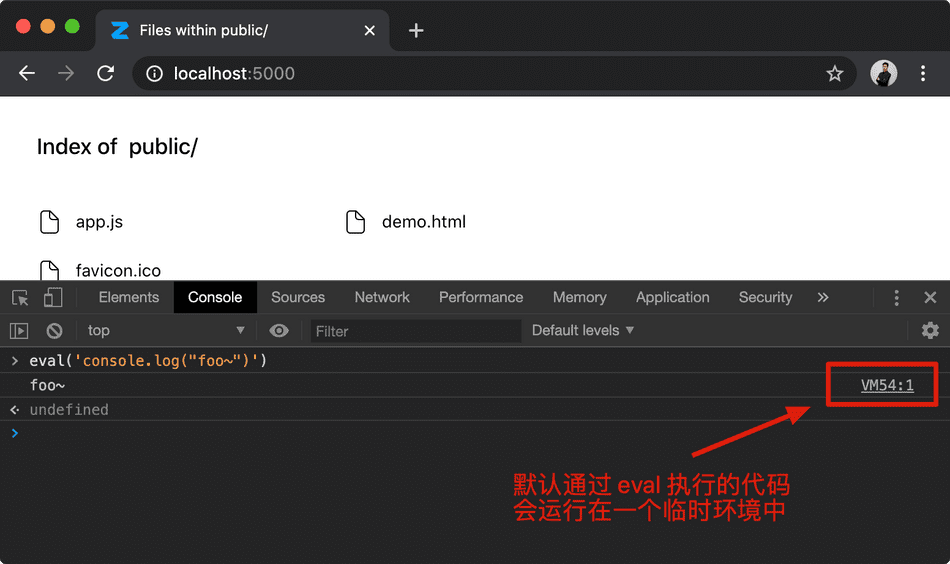Image resolution: width=950 pixels, height=564 pixels.
Task: Click the browser back arrow
Action: coord(27,74)
